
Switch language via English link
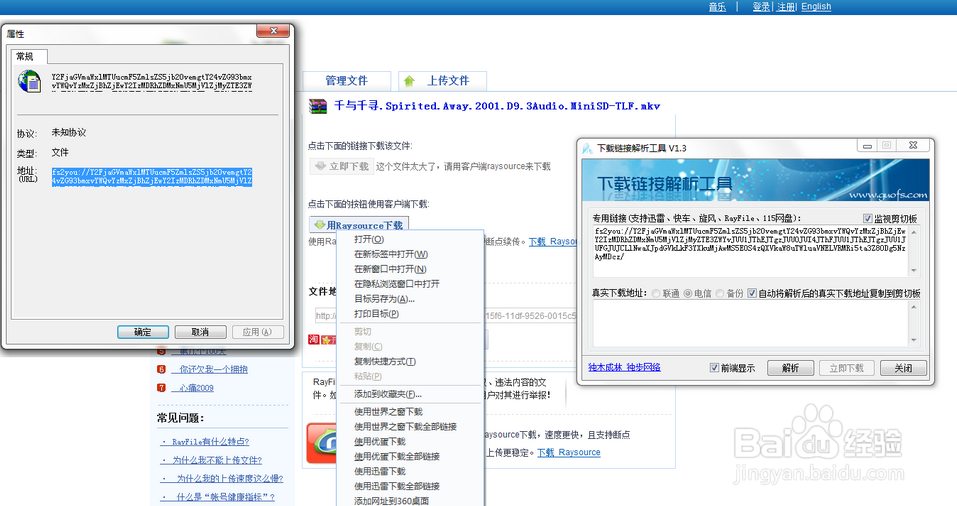coord(816,7)
